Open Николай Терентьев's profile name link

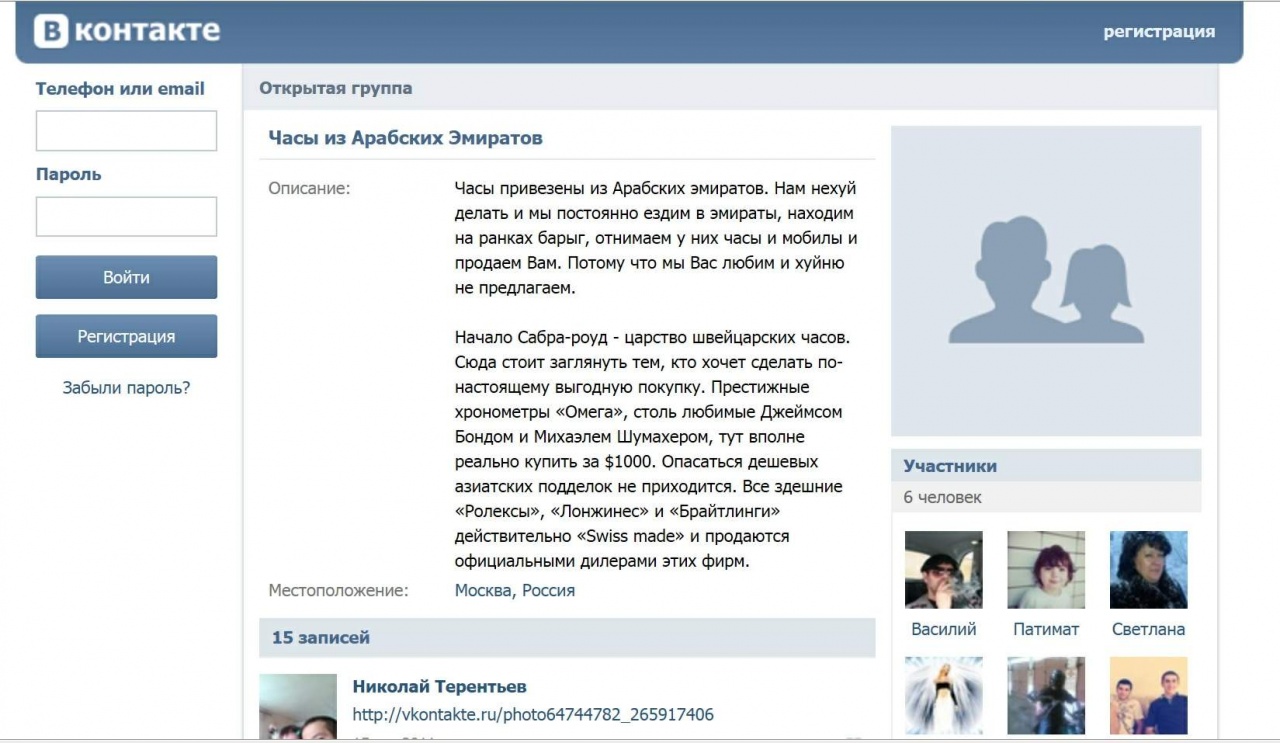tap(439, 687)
